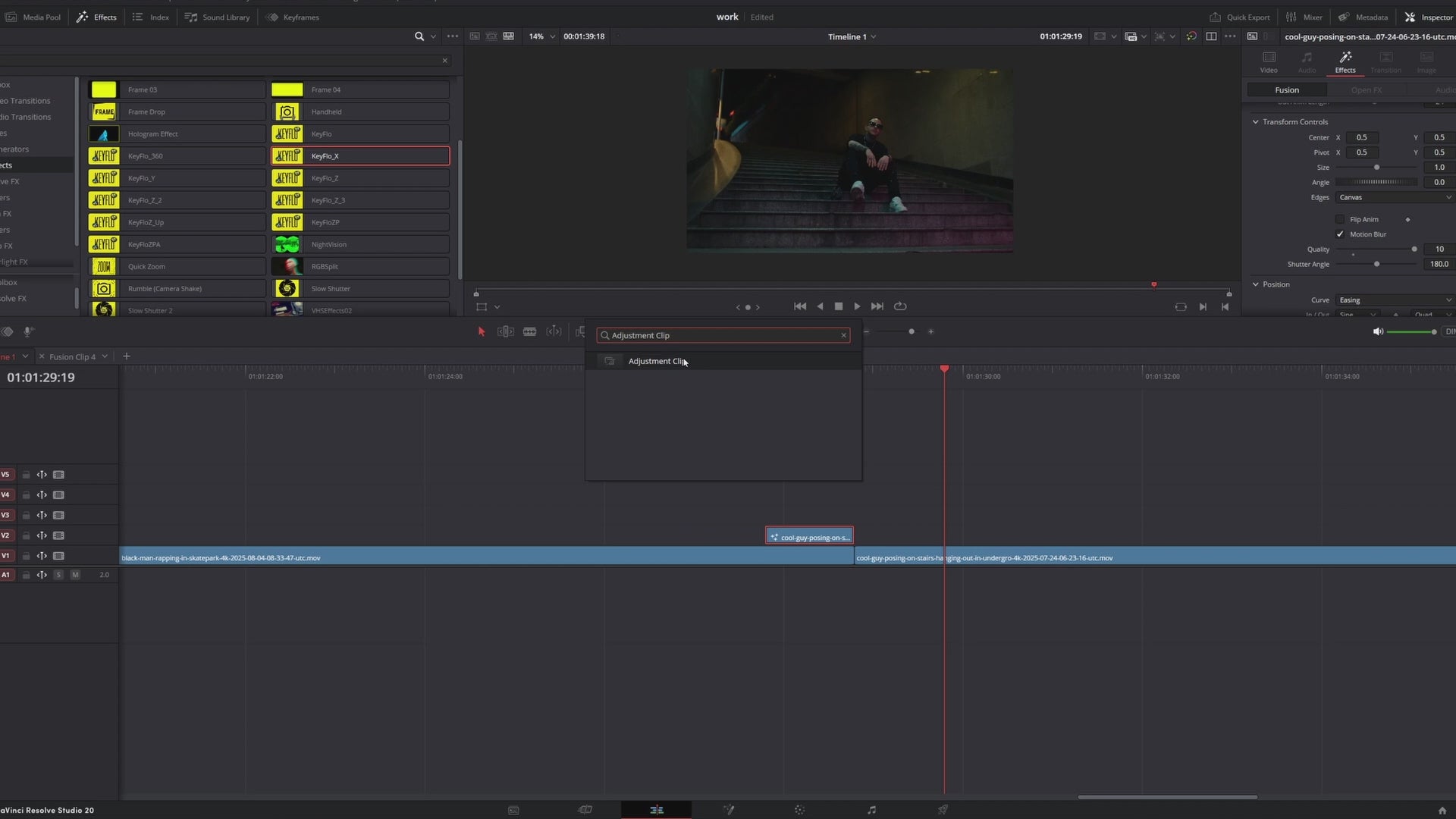The width and height of the screenshot is (1456, 819).
Task: Open the Fusion page icon
Action: 729,810
